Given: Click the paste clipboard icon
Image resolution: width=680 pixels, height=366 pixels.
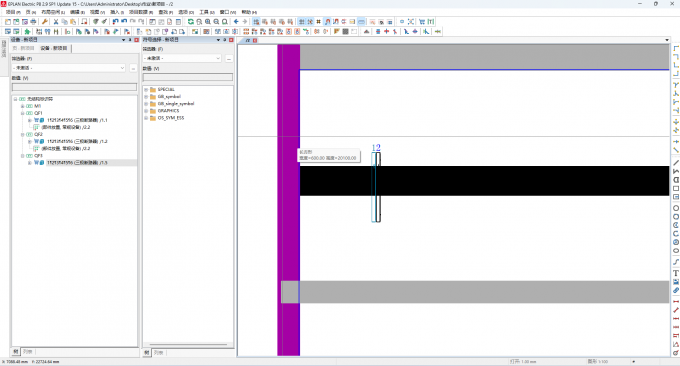Looking at the screenshot, I should pos(73,22).
